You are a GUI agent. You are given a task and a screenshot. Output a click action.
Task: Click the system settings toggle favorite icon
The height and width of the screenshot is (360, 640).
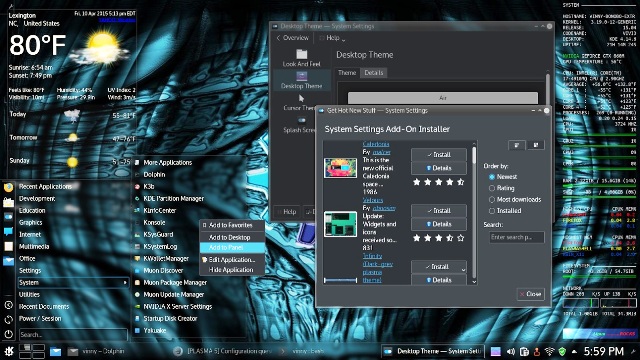(x=8, y=217)
